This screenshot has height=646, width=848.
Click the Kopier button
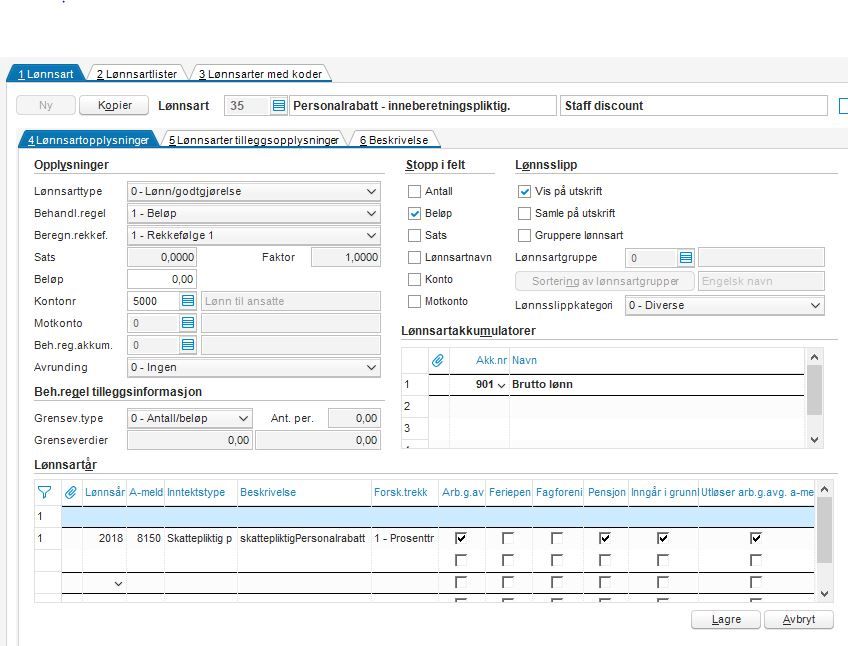click(114, 105)
